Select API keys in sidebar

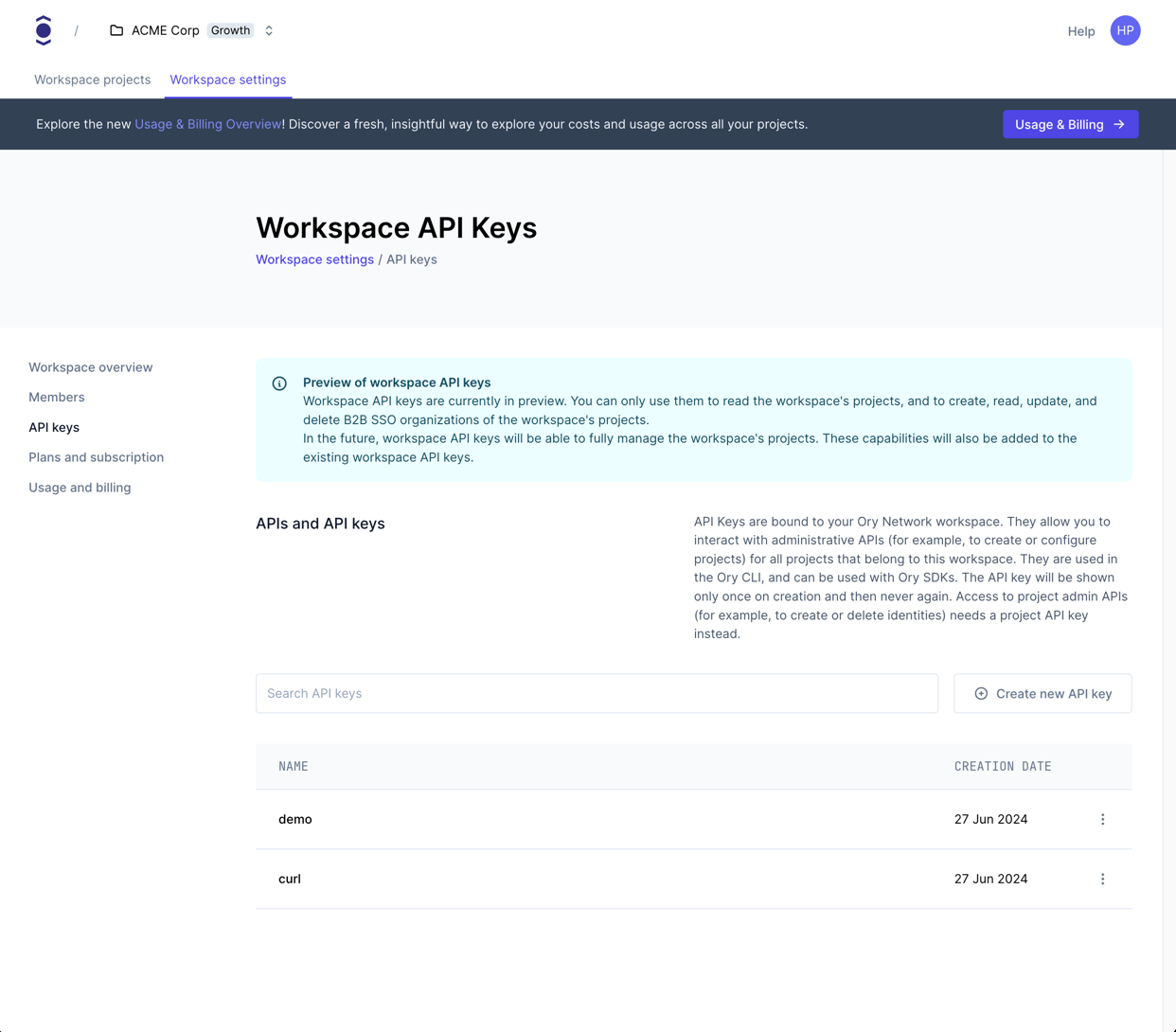tap(54, 427)
